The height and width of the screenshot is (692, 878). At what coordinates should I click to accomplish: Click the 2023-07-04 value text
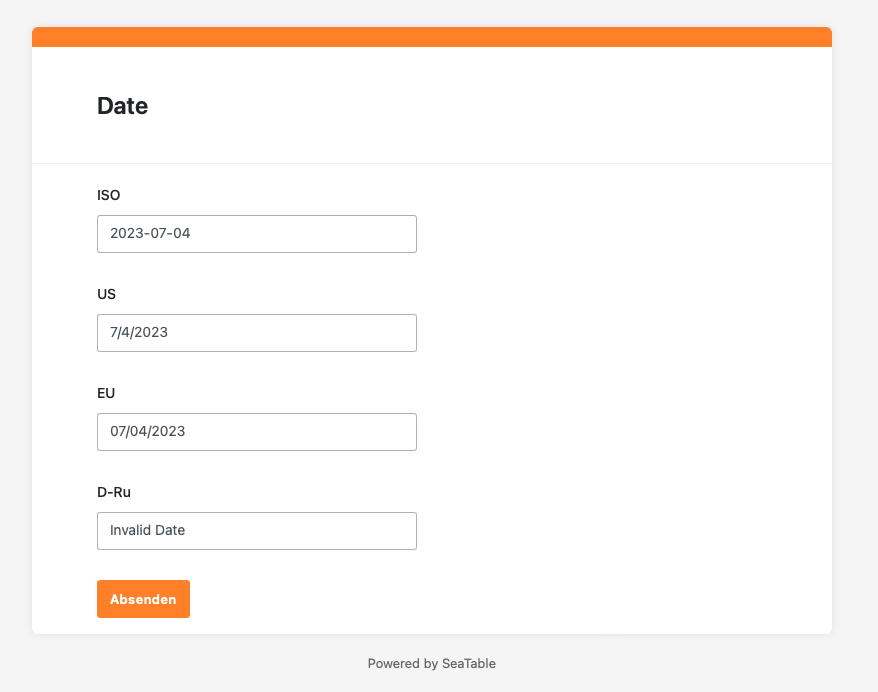[x=150, y=233]
